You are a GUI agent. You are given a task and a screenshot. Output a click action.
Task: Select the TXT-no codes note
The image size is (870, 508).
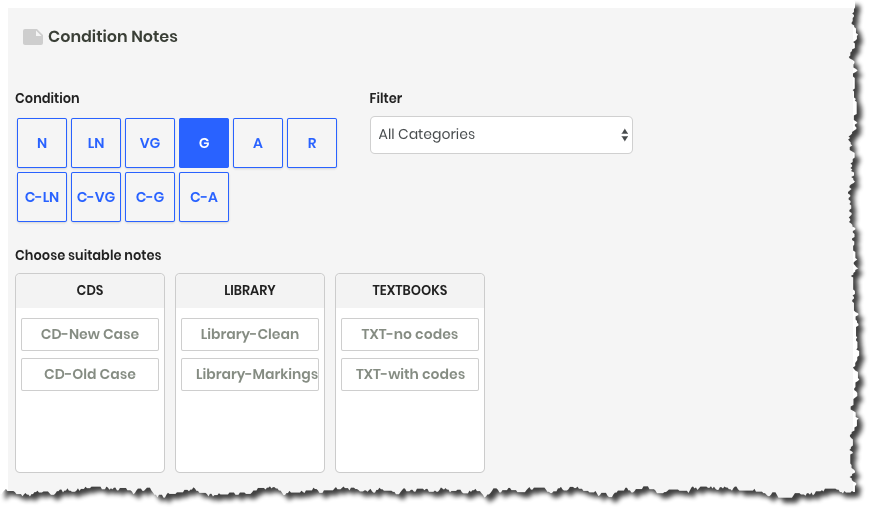click(409, 334)
